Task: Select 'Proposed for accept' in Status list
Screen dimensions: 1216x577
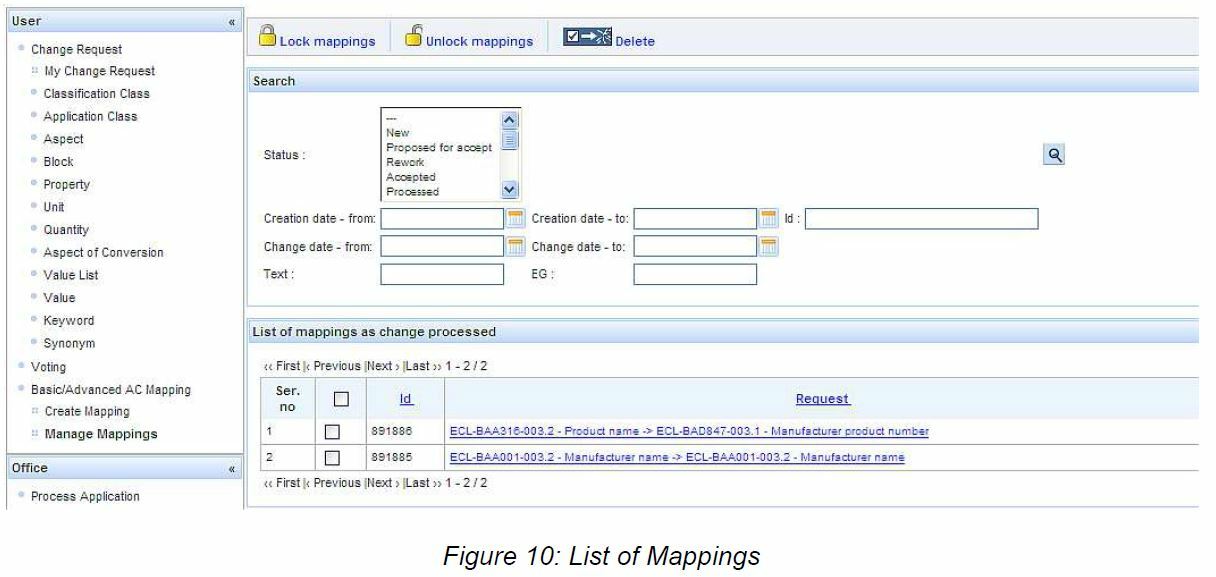Action: [x=439, y=148]
